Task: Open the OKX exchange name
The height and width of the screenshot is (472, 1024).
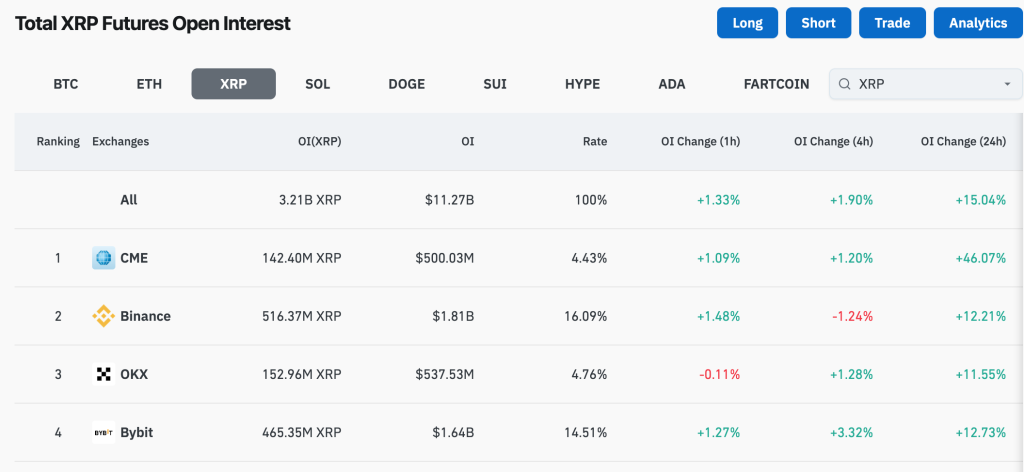Action: [x=134, y=374]
